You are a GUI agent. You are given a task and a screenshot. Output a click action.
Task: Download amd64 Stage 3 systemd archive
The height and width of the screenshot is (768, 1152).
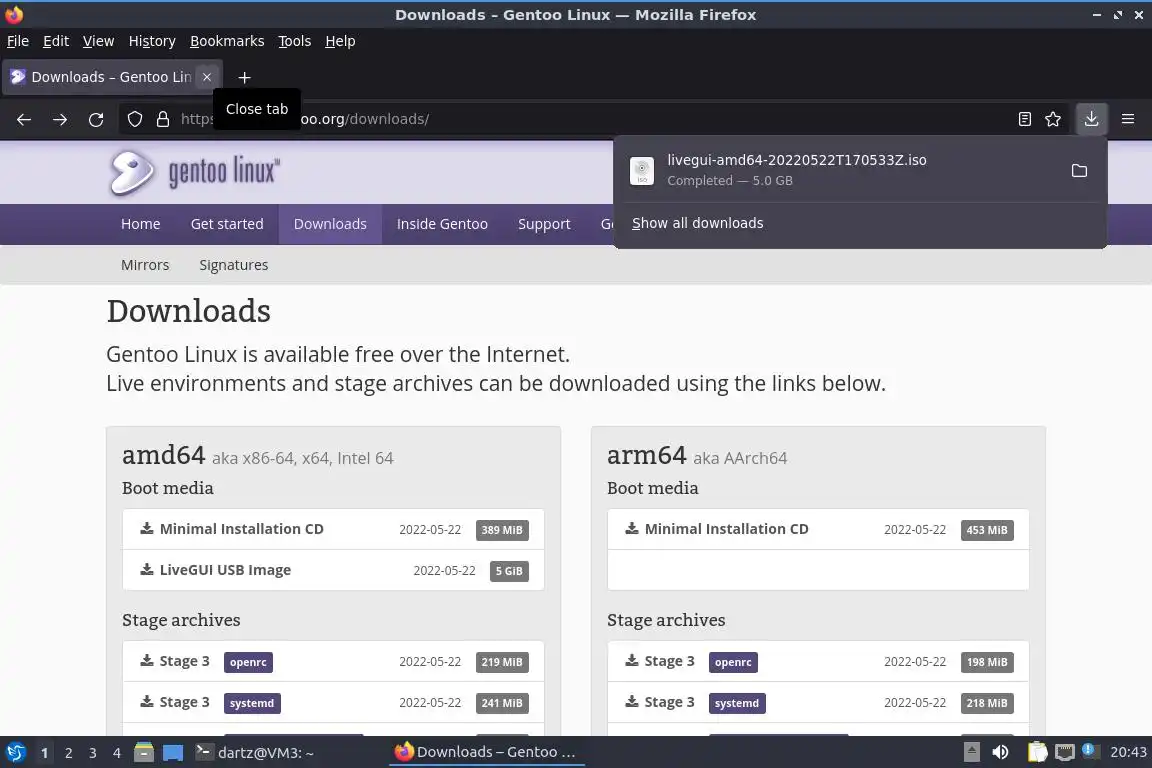[334, 703]
